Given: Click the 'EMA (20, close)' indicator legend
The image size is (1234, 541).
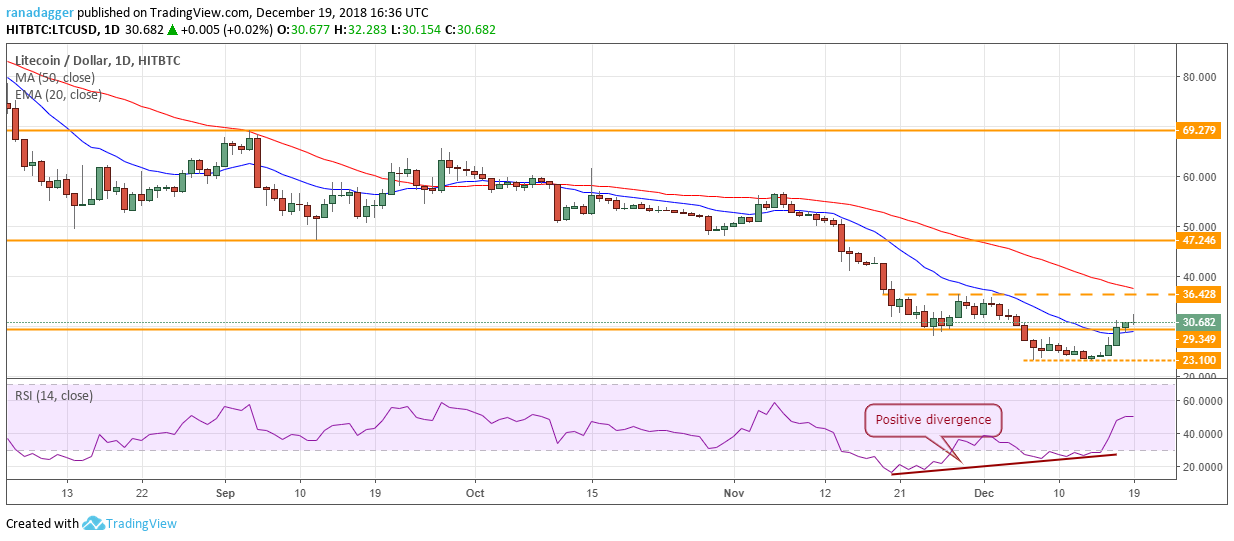Looking at the screenshot, I should pyautogui.click(x=58, y=95).
